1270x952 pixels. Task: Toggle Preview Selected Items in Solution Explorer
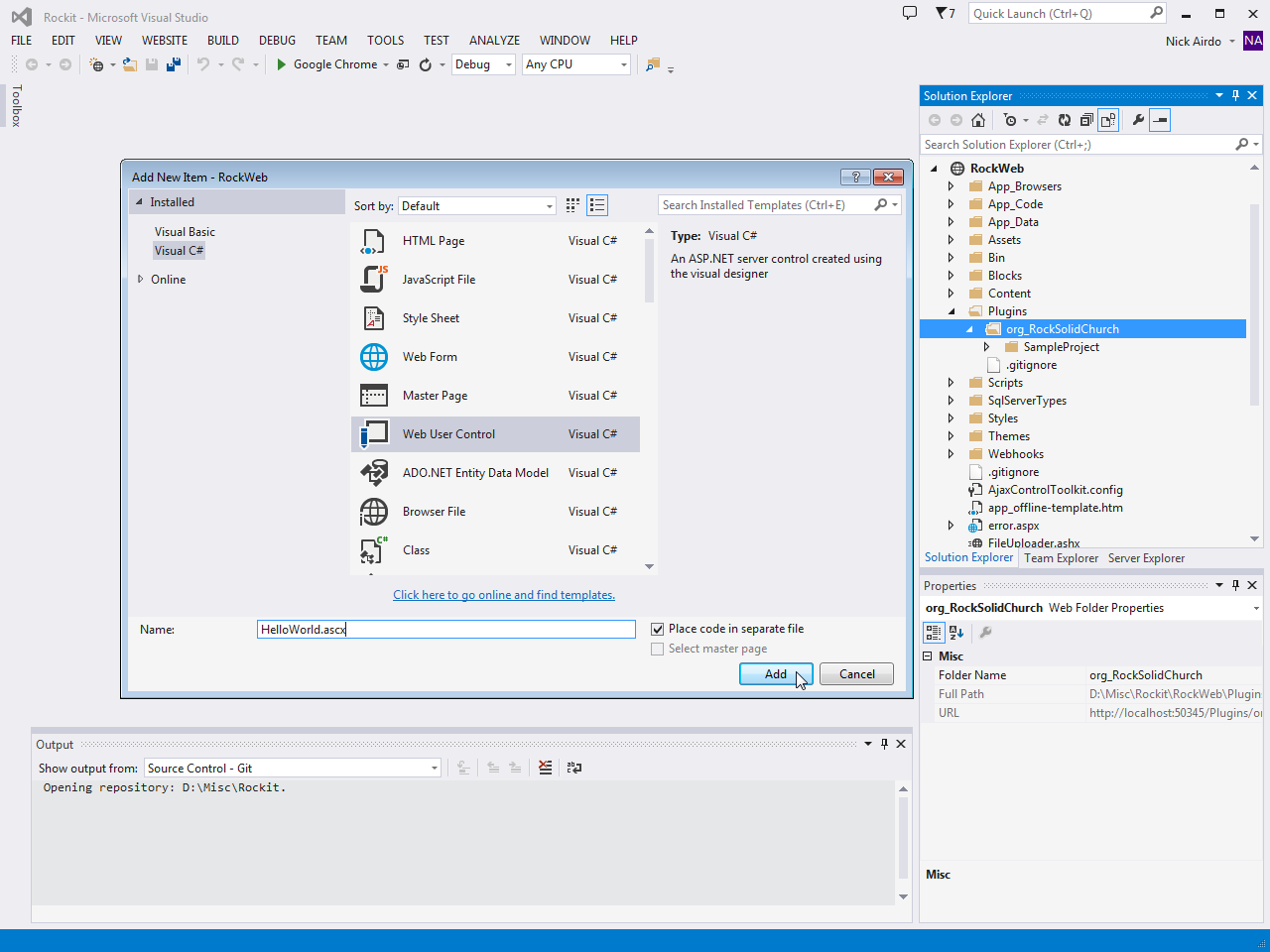tap(1160, 120)
